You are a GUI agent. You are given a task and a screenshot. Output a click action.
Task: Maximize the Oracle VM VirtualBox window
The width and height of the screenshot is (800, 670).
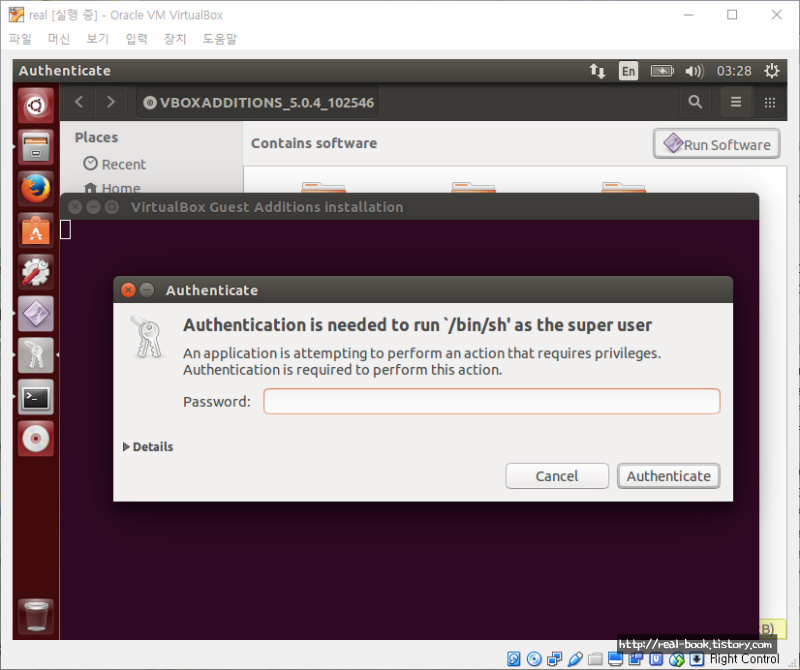732,15
